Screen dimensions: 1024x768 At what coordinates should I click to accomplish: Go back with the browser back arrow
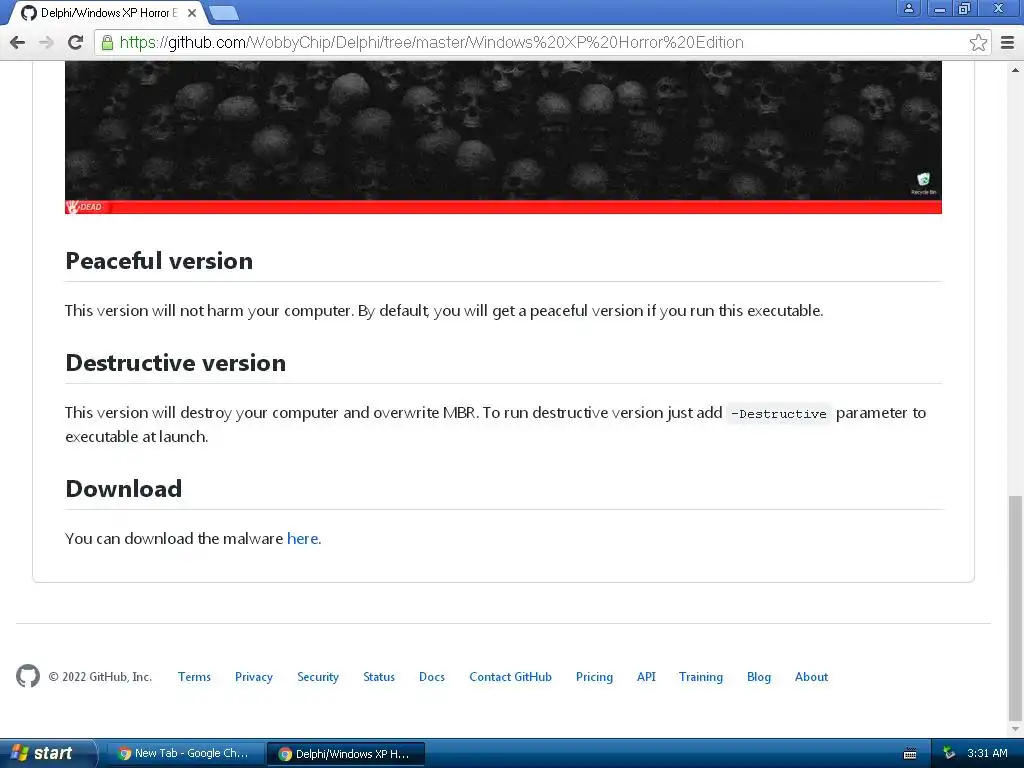tap(18, 42)
